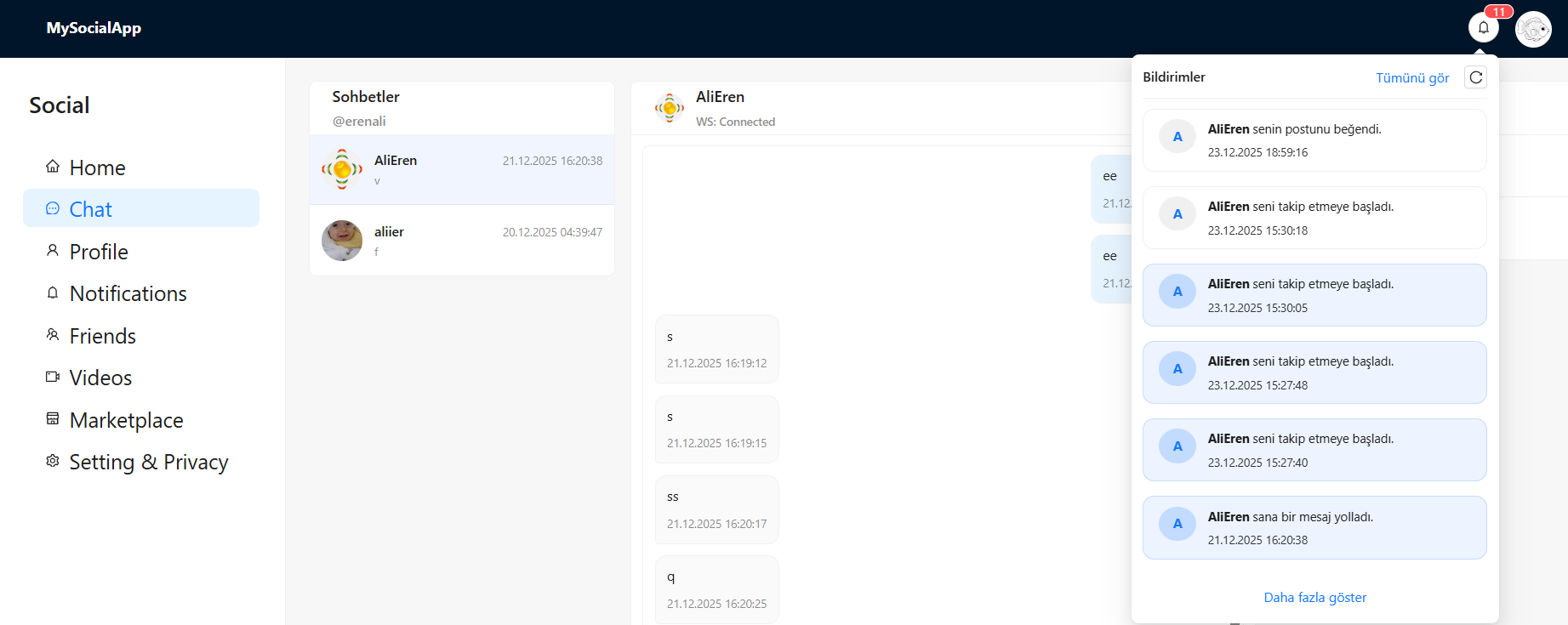Click the message 's' sent at 16:19:15
The image size is (1568, 625).
pos(717,429)
